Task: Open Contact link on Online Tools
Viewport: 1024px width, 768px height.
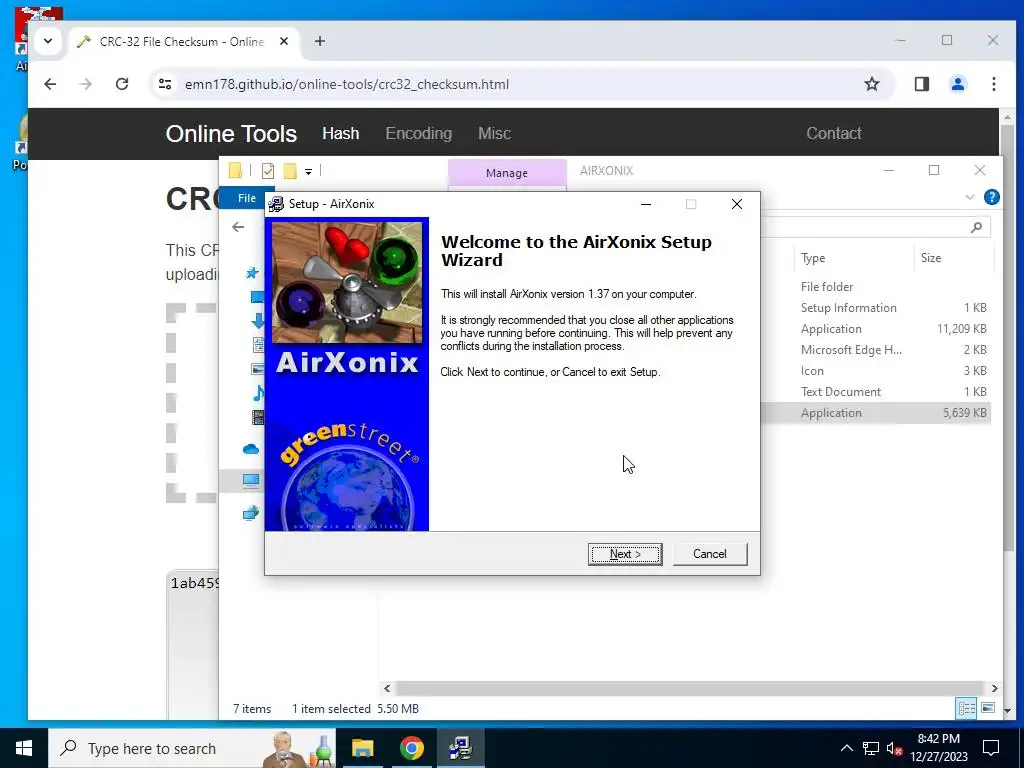Action: (x=833, y=133)
